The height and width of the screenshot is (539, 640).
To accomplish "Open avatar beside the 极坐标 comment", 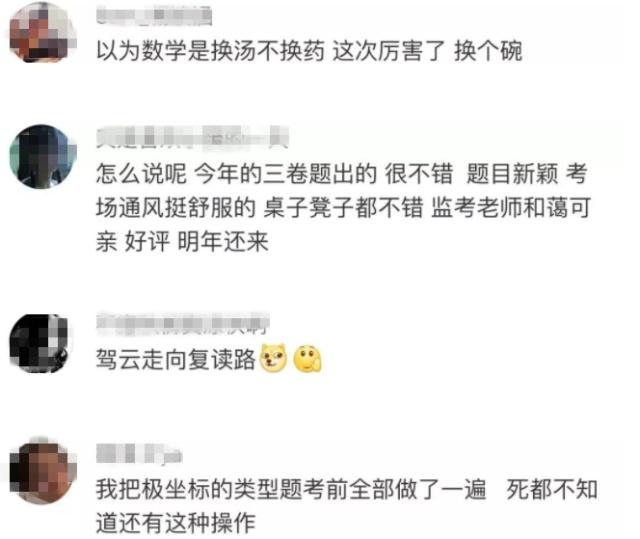I will [43, 471].
